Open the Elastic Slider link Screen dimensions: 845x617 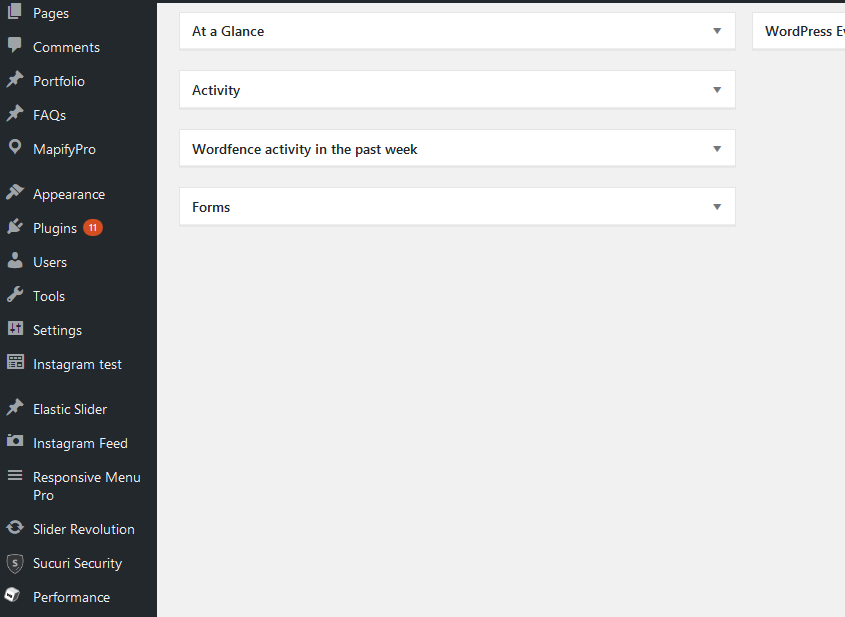click(70, 409)
